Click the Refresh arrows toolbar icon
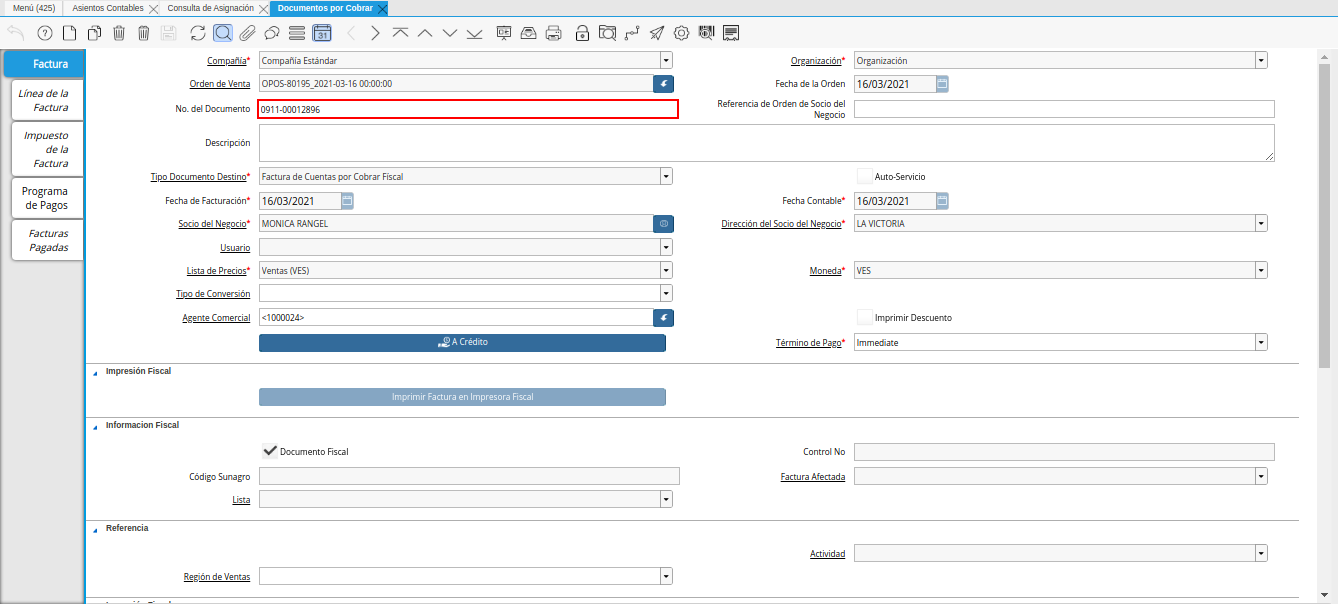 pyautogui.click(x=198, y=33)
